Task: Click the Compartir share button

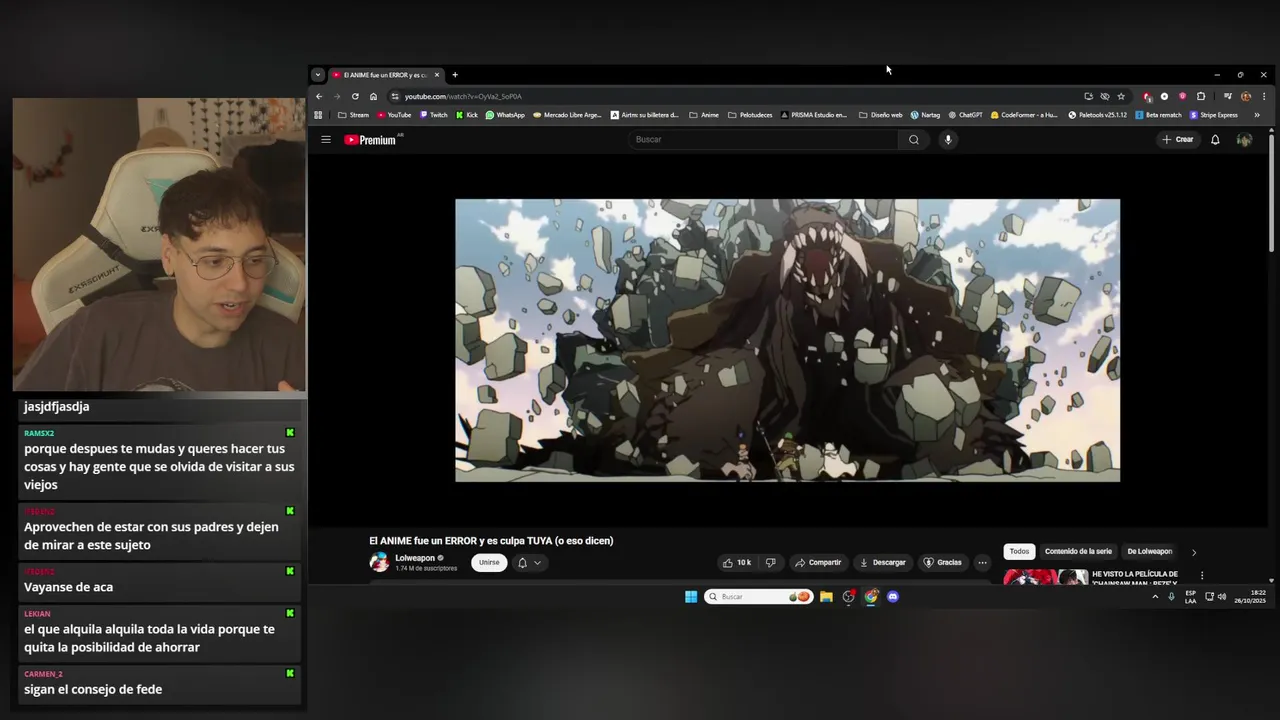Action: click(818, 563)
